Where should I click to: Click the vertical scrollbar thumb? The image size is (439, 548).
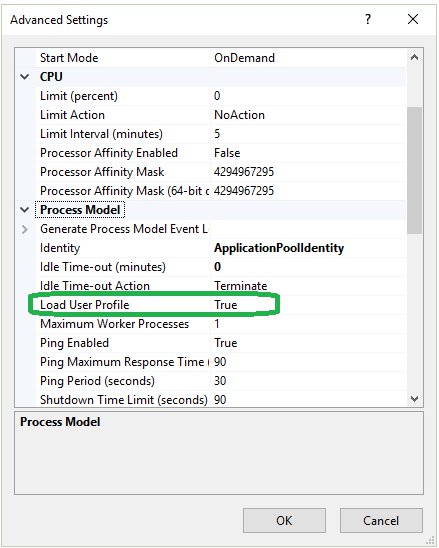tap(415, 170)
